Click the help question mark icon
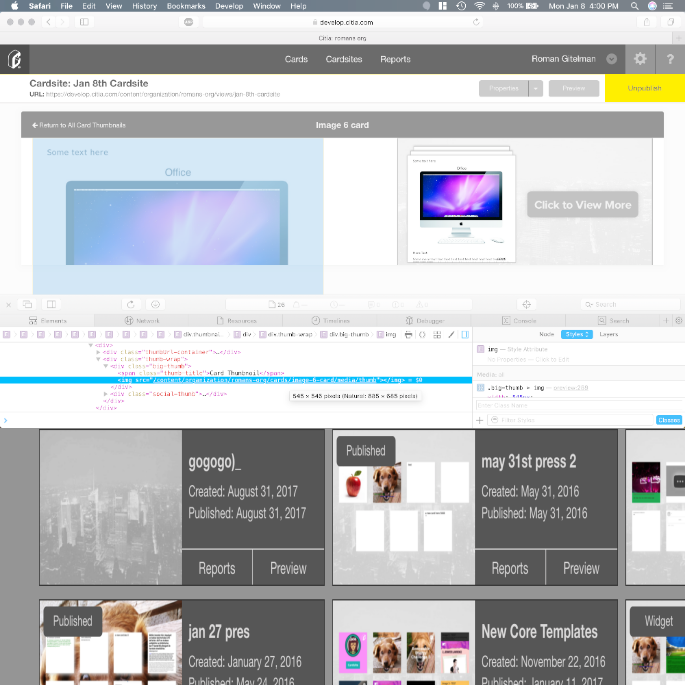Viewport: 685px width, 685px height. tap(670, 59)
